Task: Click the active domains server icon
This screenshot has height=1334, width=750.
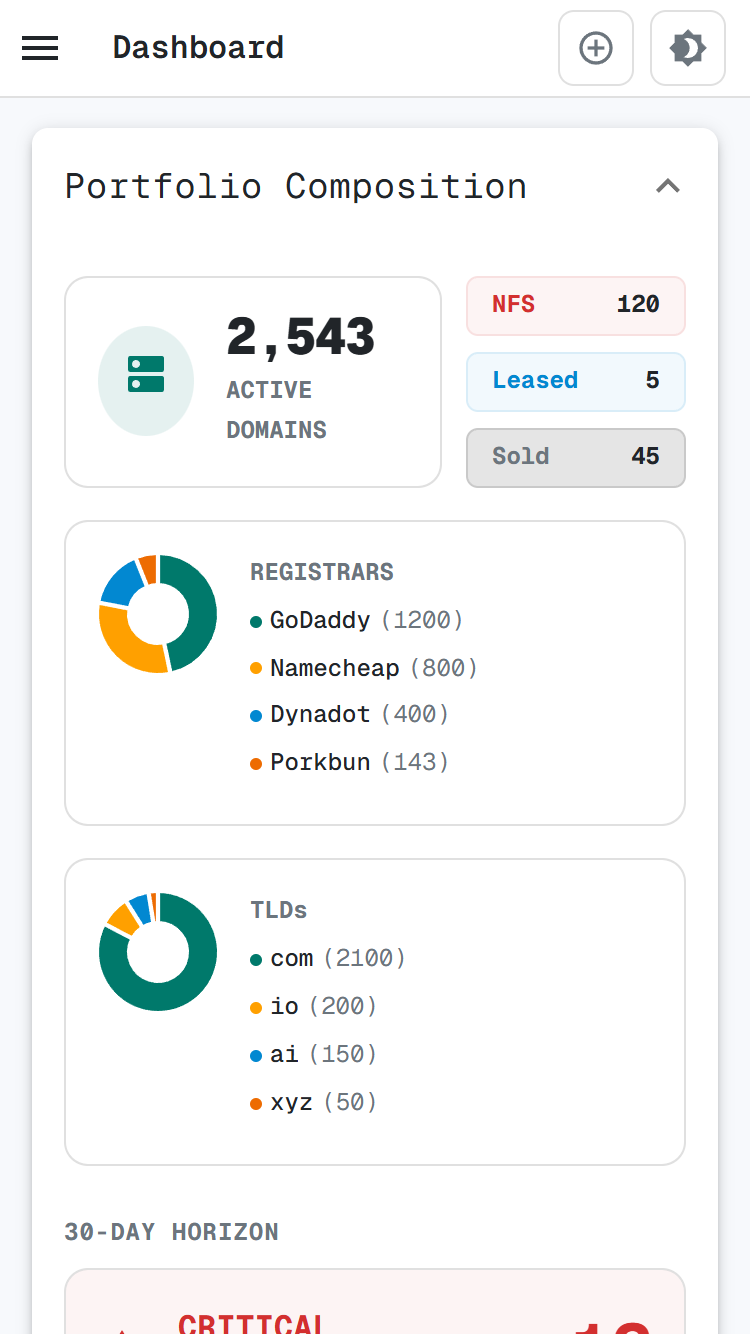Action: (146, 381)
